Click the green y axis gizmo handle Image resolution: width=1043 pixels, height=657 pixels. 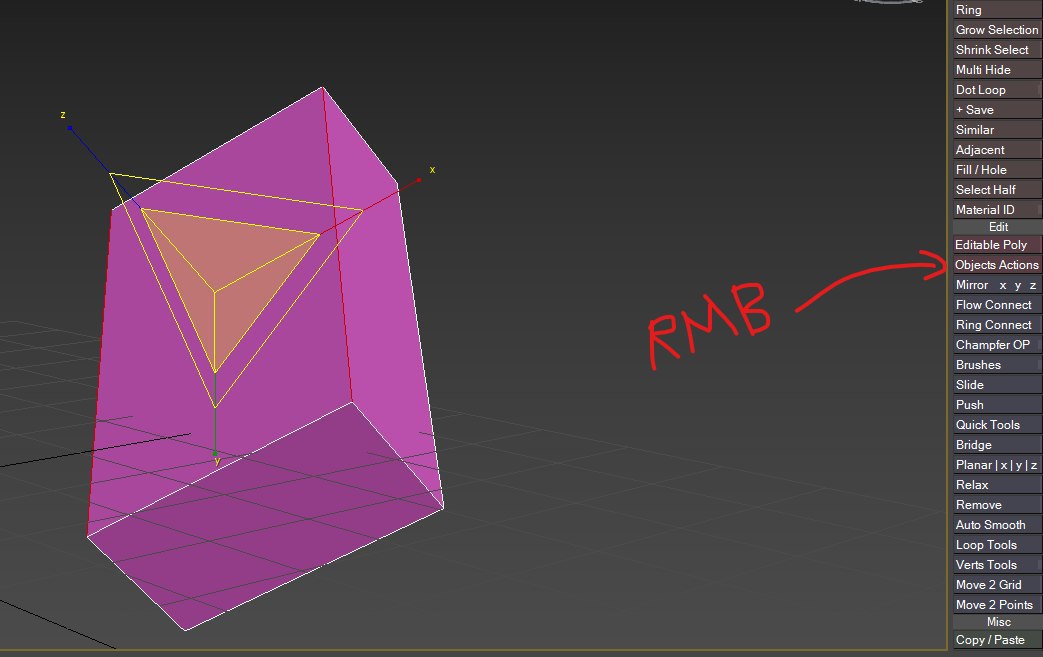(x=214, y=454)
